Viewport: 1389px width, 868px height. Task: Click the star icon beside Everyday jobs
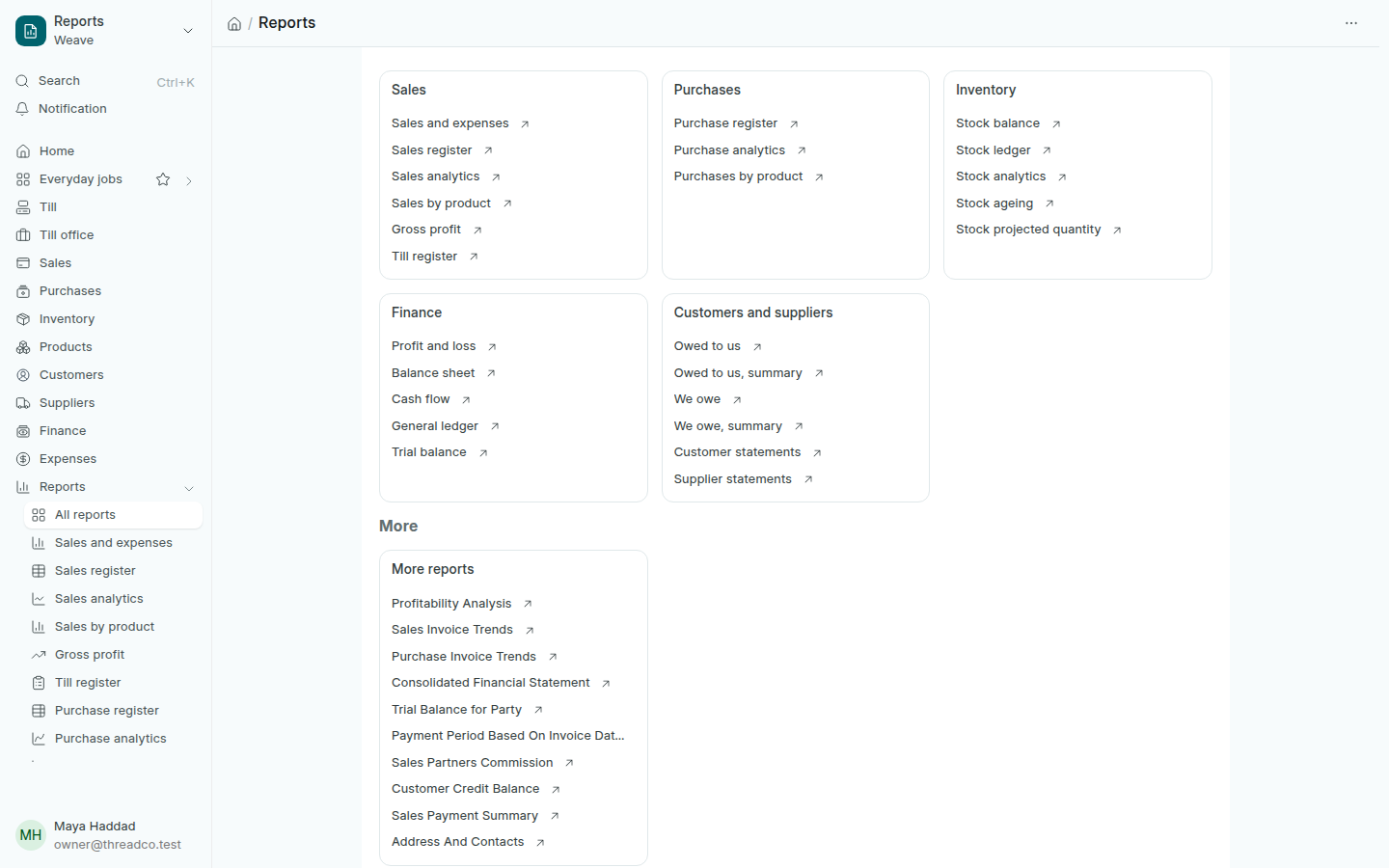coord(163,179)
